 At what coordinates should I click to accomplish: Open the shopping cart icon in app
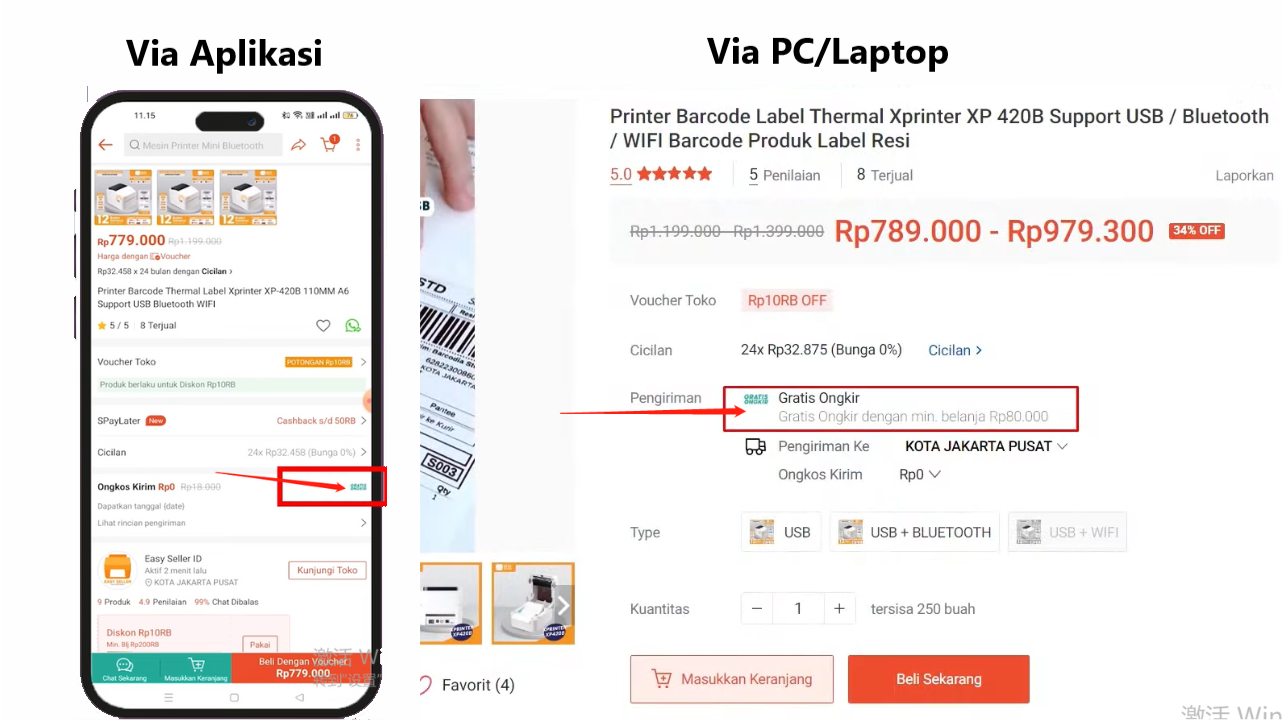click(329, 144)
